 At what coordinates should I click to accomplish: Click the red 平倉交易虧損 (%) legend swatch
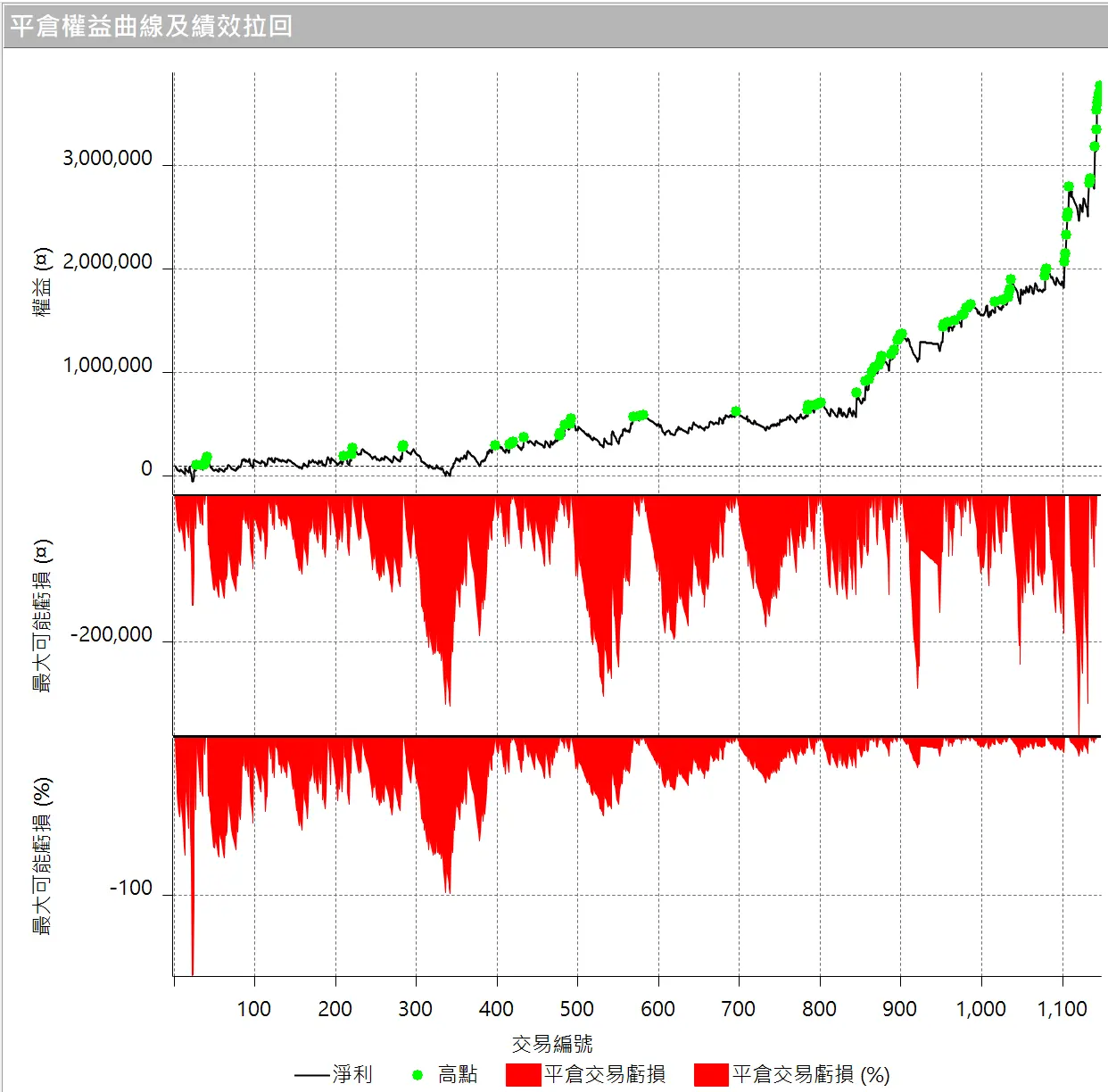pos(711,1074)
